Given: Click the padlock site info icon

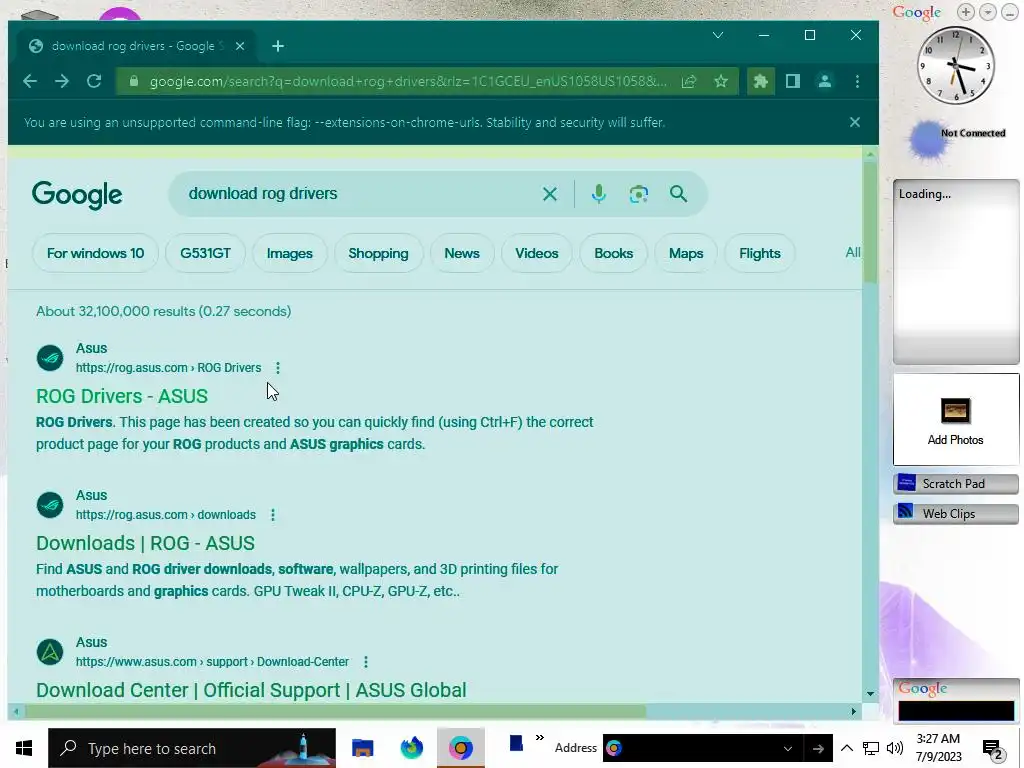Looking at the screenshot, I should click(x=134, y=81).
